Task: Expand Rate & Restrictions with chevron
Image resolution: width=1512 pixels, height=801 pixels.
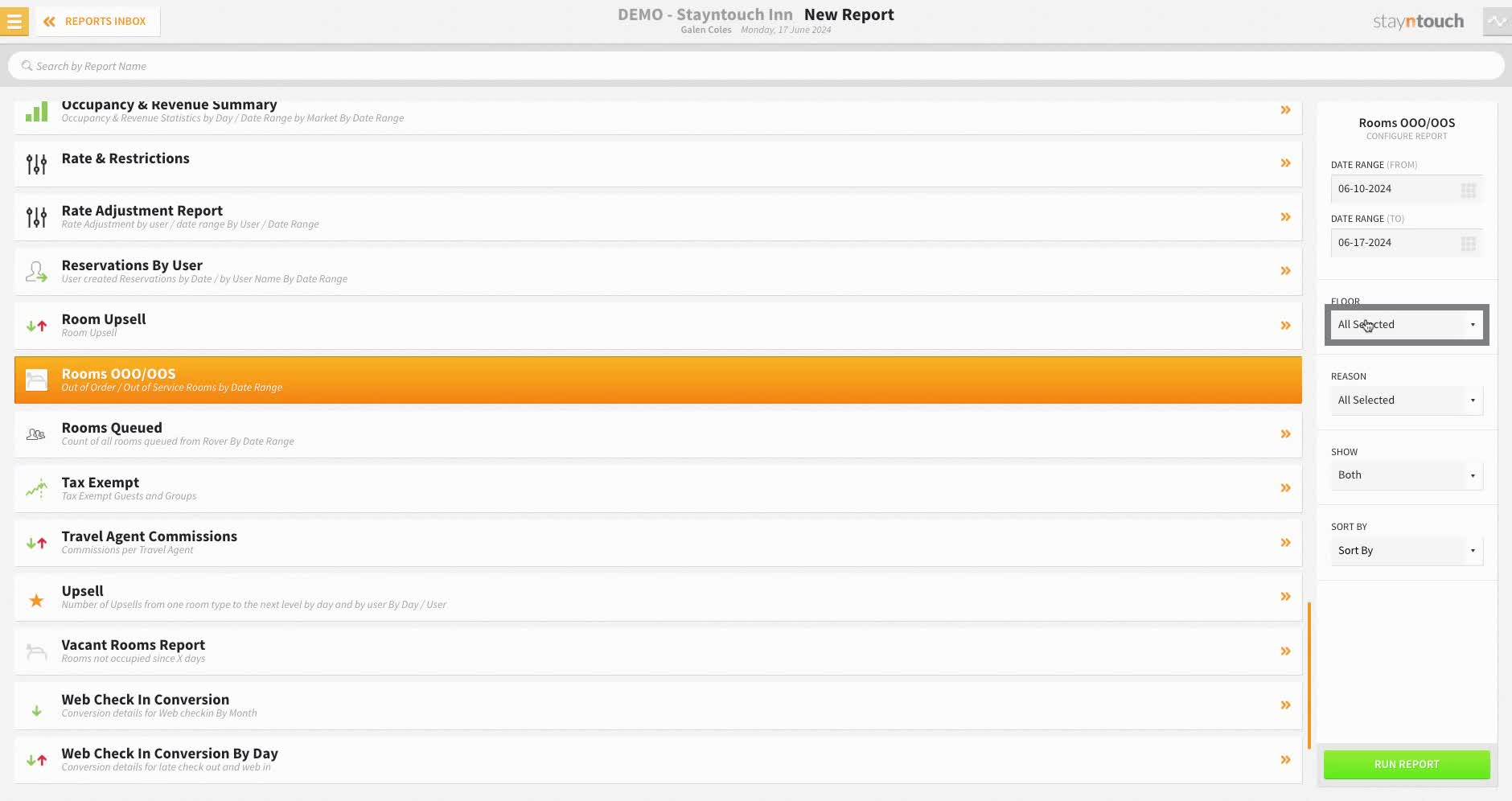Action: pos(1285,163)
